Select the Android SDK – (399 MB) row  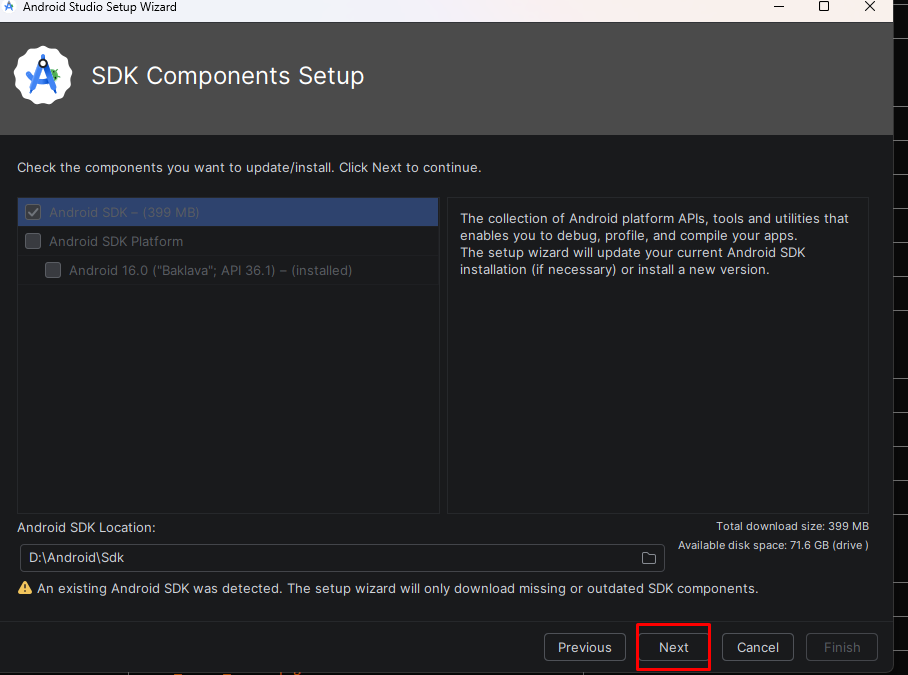pos(228,212)
